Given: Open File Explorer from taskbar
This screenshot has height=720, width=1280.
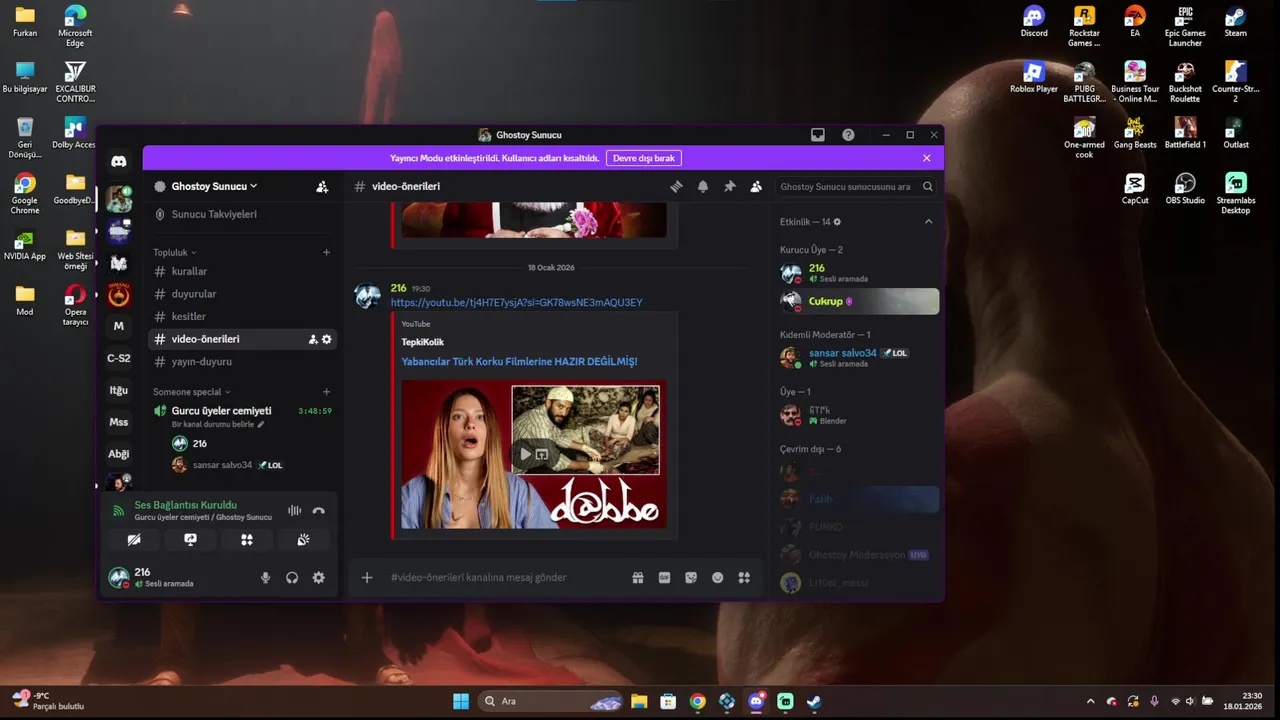Looking at the screenshot, I should 639,702.
